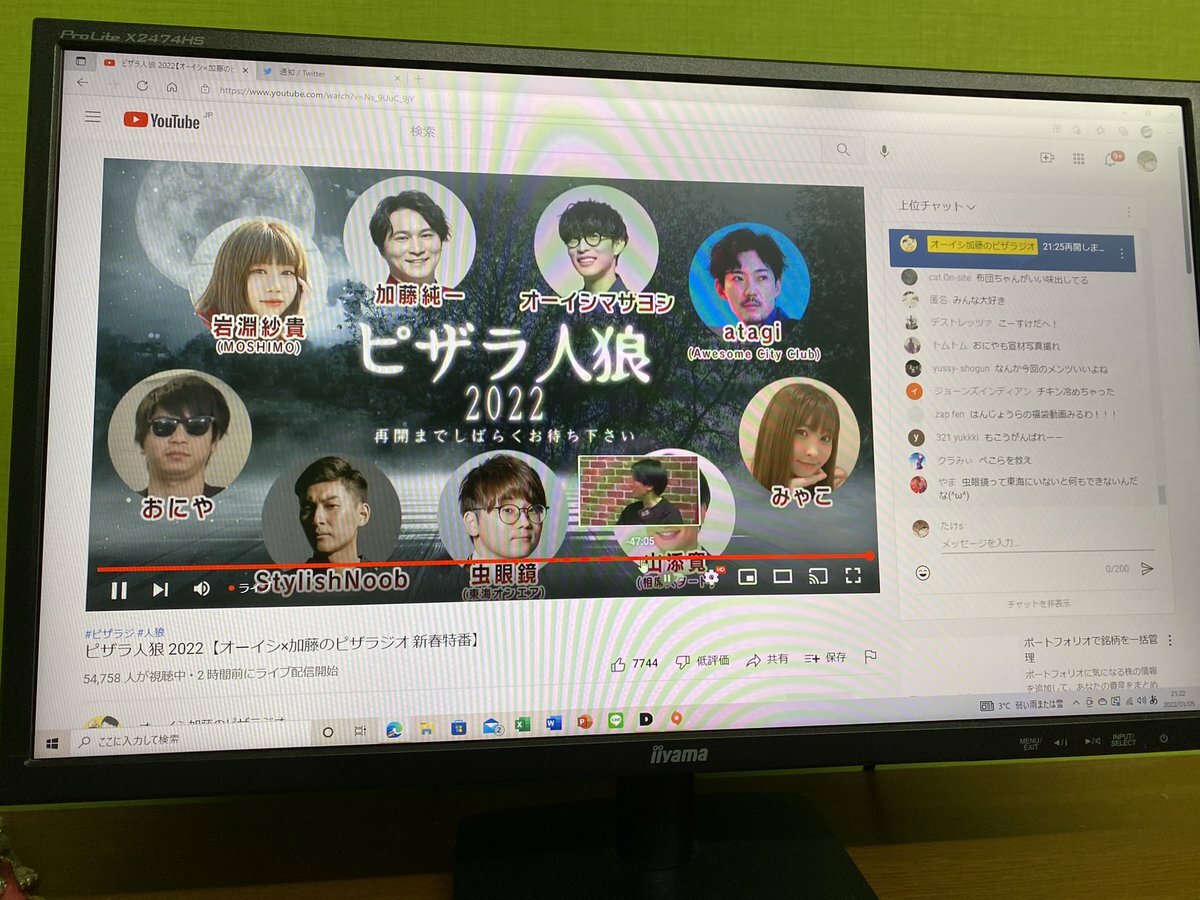1200x900 pixels.
Task: Open YouTube notifications bell
Action: [x=1112, y=158]
